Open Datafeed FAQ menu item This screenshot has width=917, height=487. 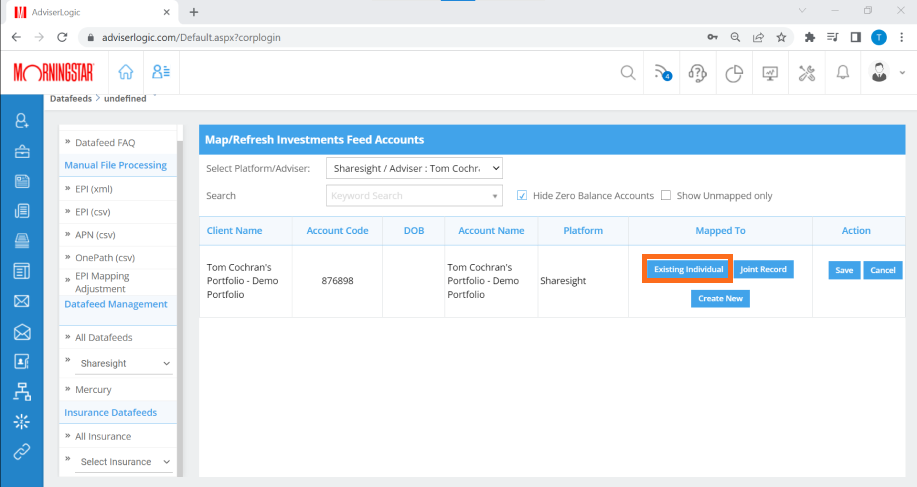(105, 143)
